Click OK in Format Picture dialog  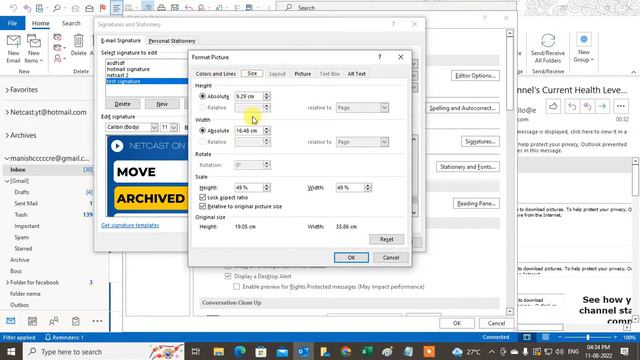pyautogui.click(x=351, y=258)
